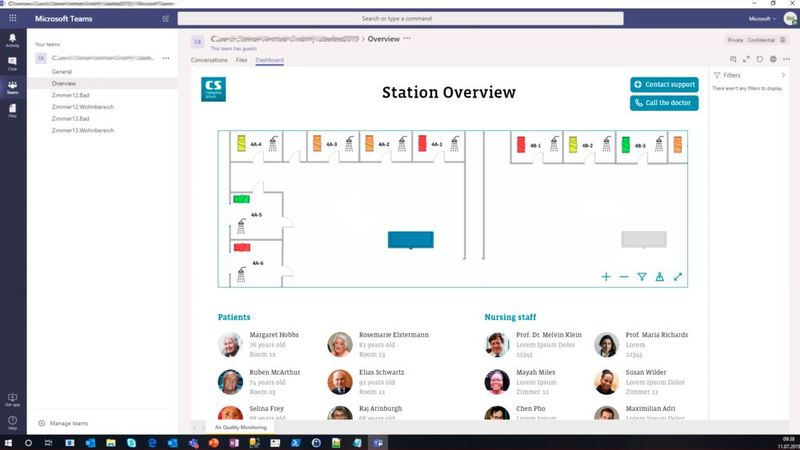Open the Microsoft organization dropdown
Viewport: 800px width, 450px height.
click(762, 18)
